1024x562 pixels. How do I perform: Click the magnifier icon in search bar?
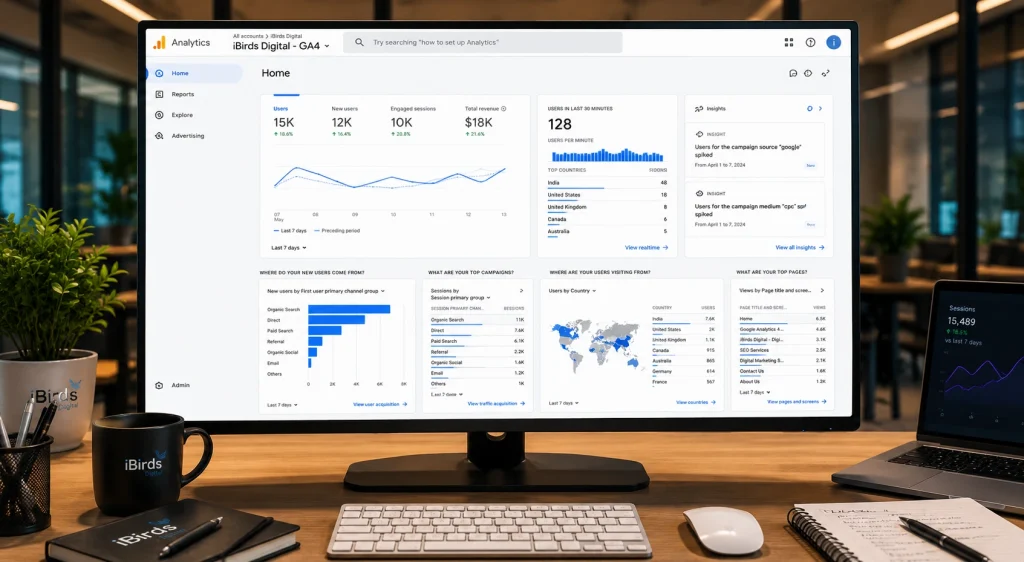tap(359, 42)
